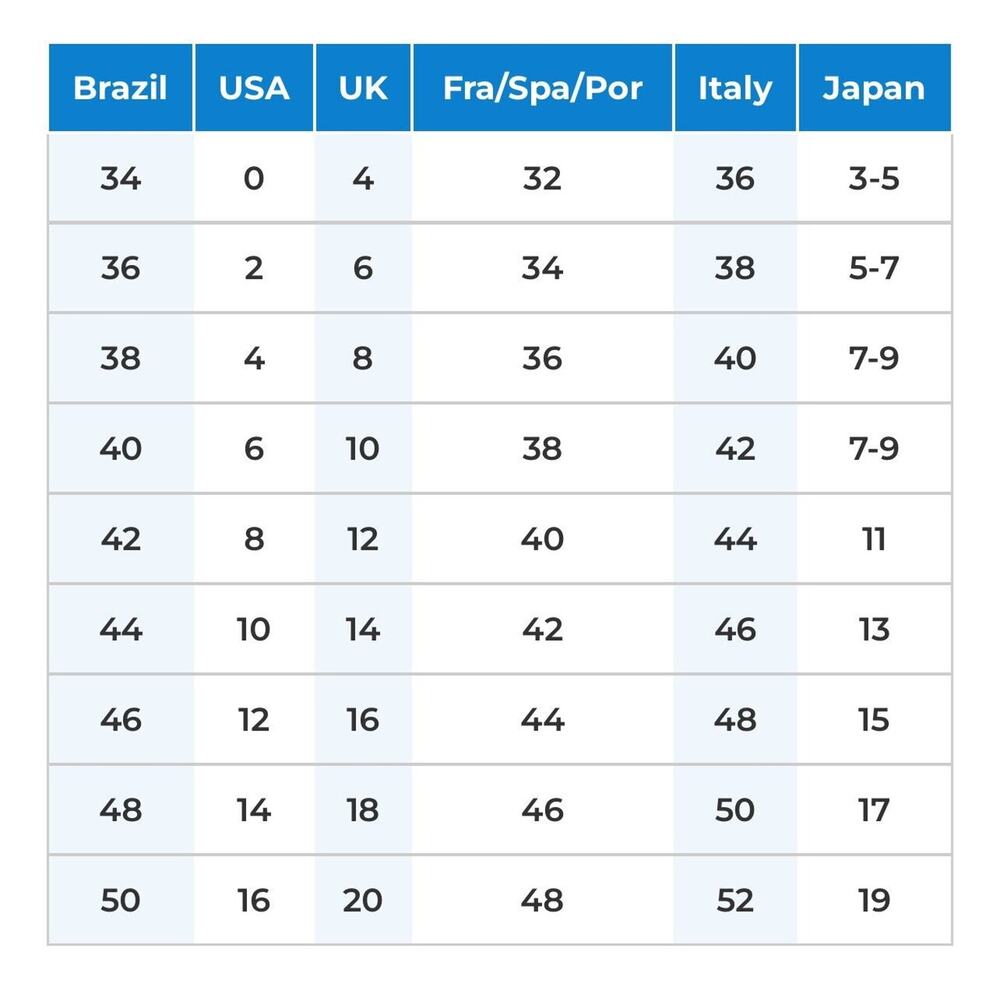Click Japan size 15 cell

[x=874, y=720]
